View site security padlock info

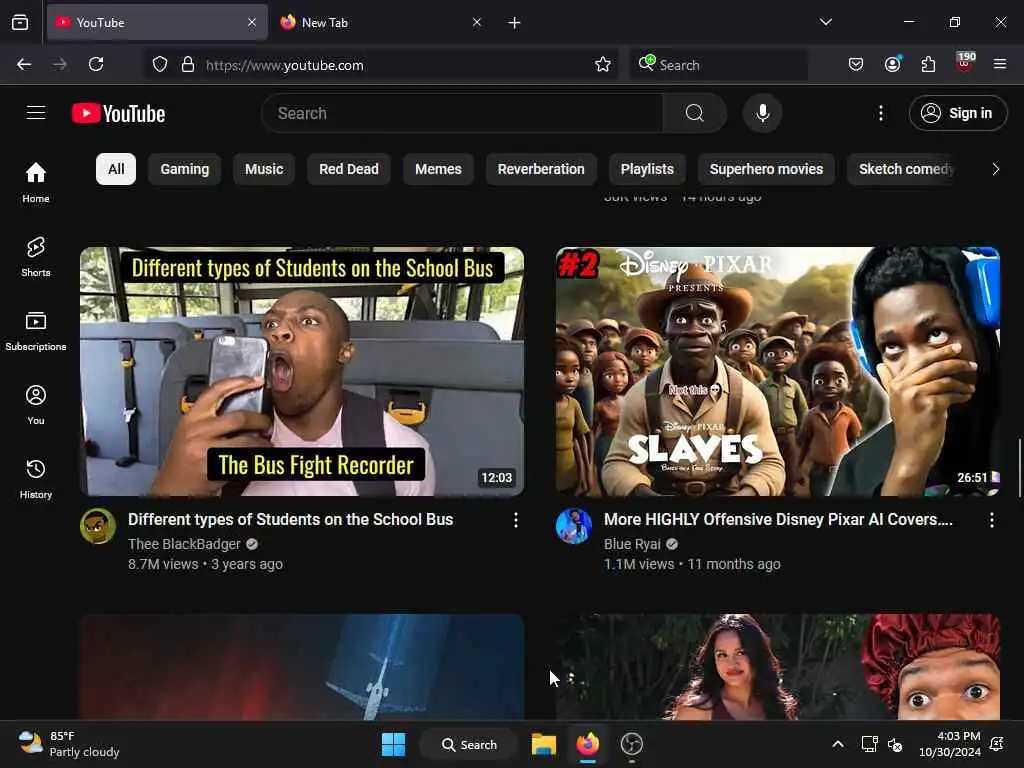tap(188, 64)
